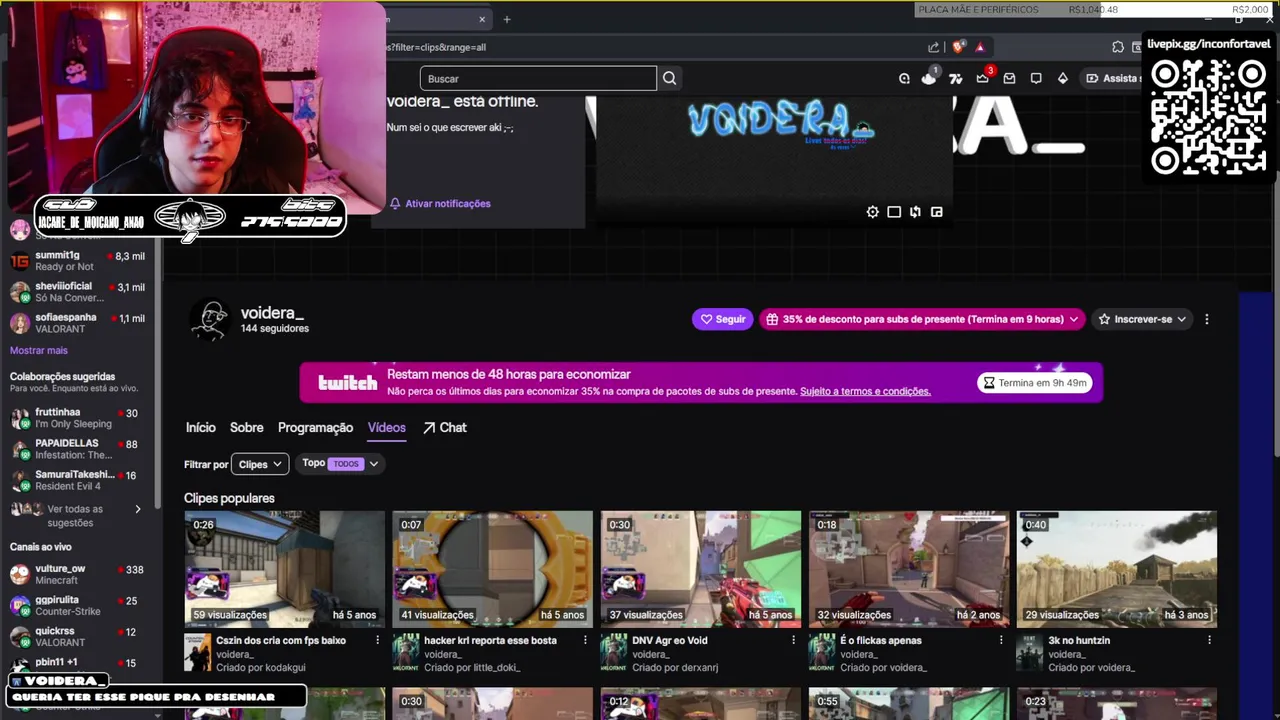The image size is (1280, 720).
Task: Follow voidera_ with Seguir button
Action: click(722, 319)
